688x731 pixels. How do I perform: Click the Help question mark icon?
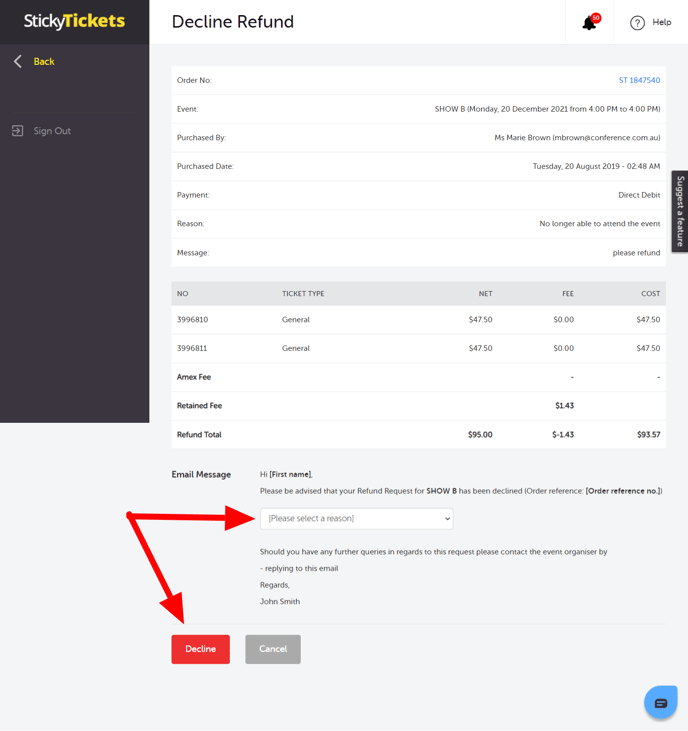pyautogui.click(x=637, y=23)
